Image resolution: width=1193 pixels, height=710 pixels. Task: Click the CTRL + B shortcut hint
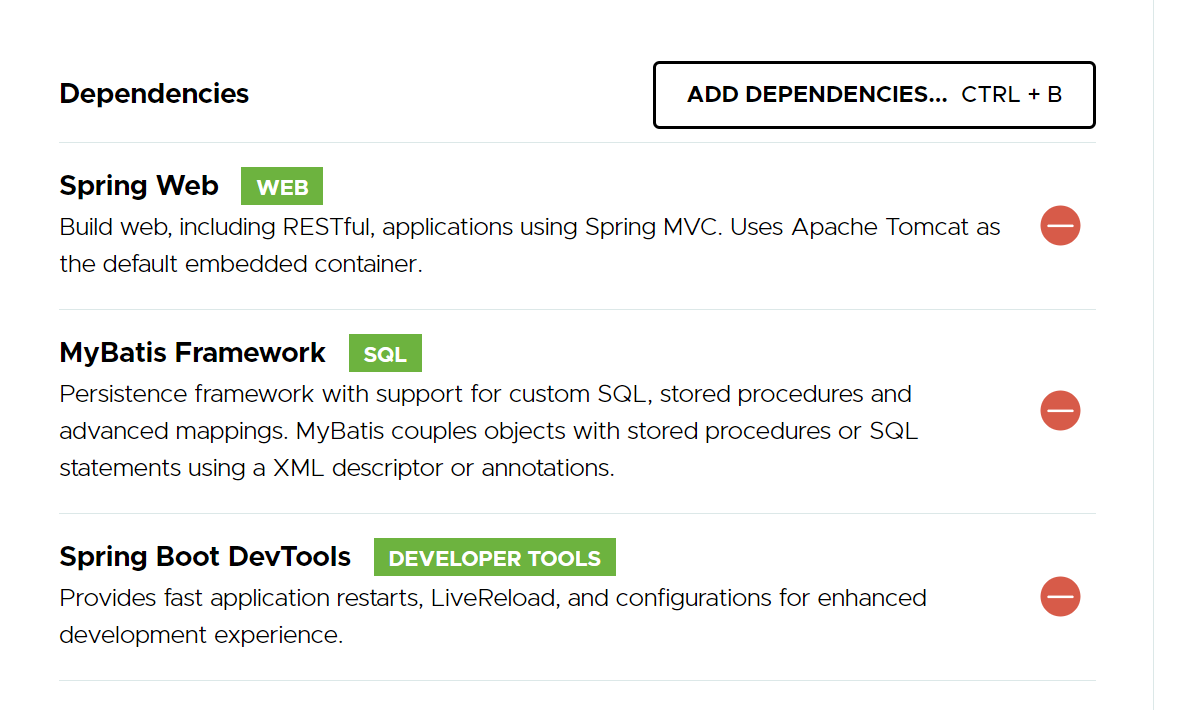(x=1011, y=95)
